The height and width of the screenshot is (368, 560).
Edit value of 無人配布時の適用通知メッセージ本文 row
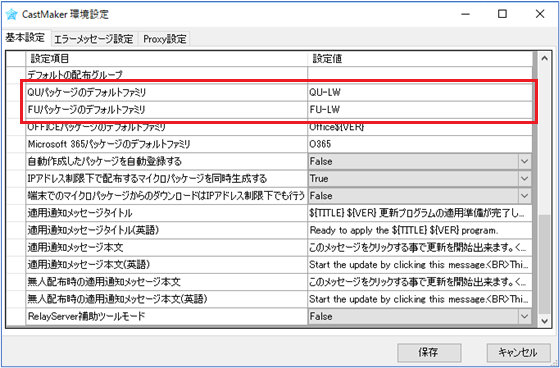click(x=420, y=282)
